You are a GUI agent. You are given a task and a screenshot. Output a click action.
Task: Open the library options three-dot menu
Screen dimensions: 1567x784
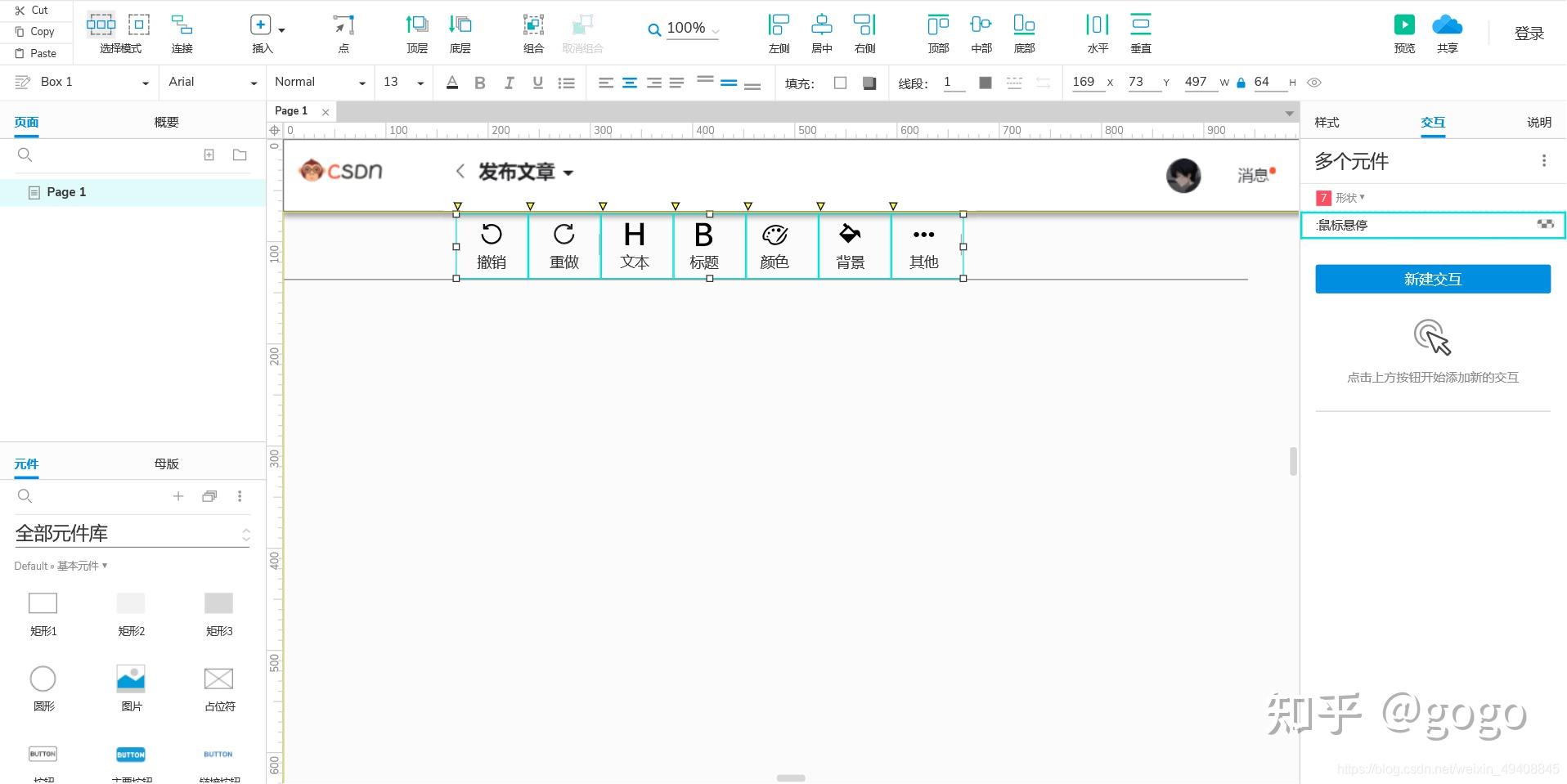pos(240,496)
